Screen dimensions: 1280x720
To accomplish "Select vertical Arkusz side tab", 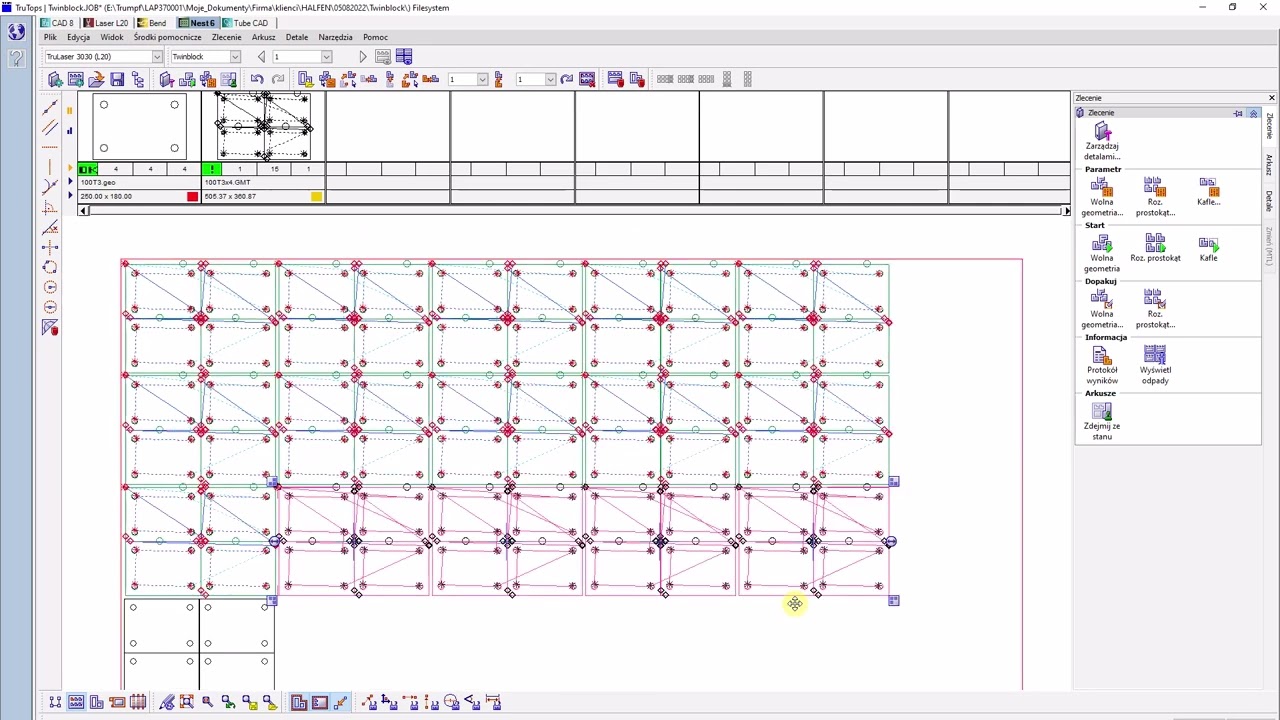I will pos(1269,164).
